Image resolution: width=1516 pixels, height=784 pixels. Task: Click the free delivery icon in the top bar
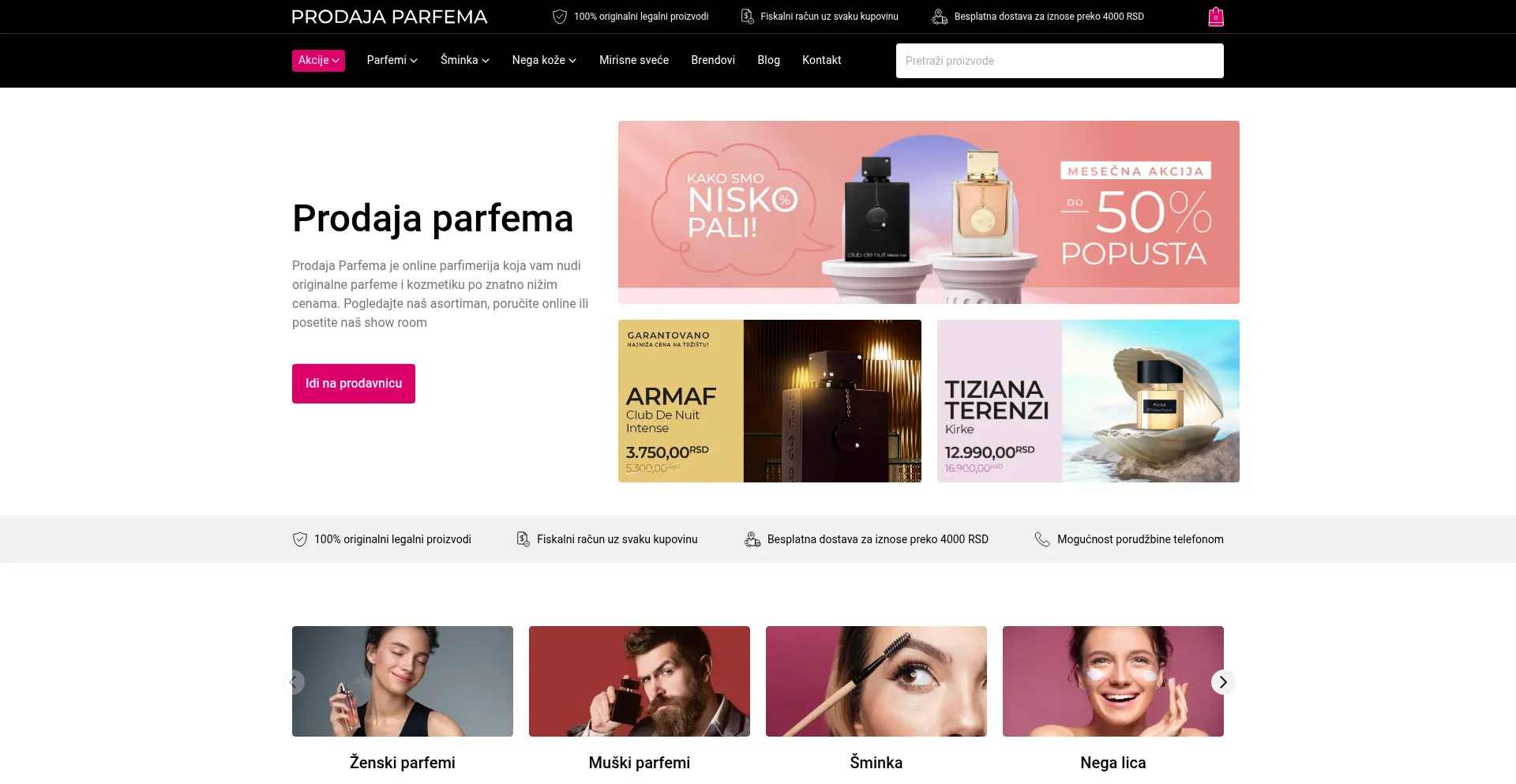point(940,17)
